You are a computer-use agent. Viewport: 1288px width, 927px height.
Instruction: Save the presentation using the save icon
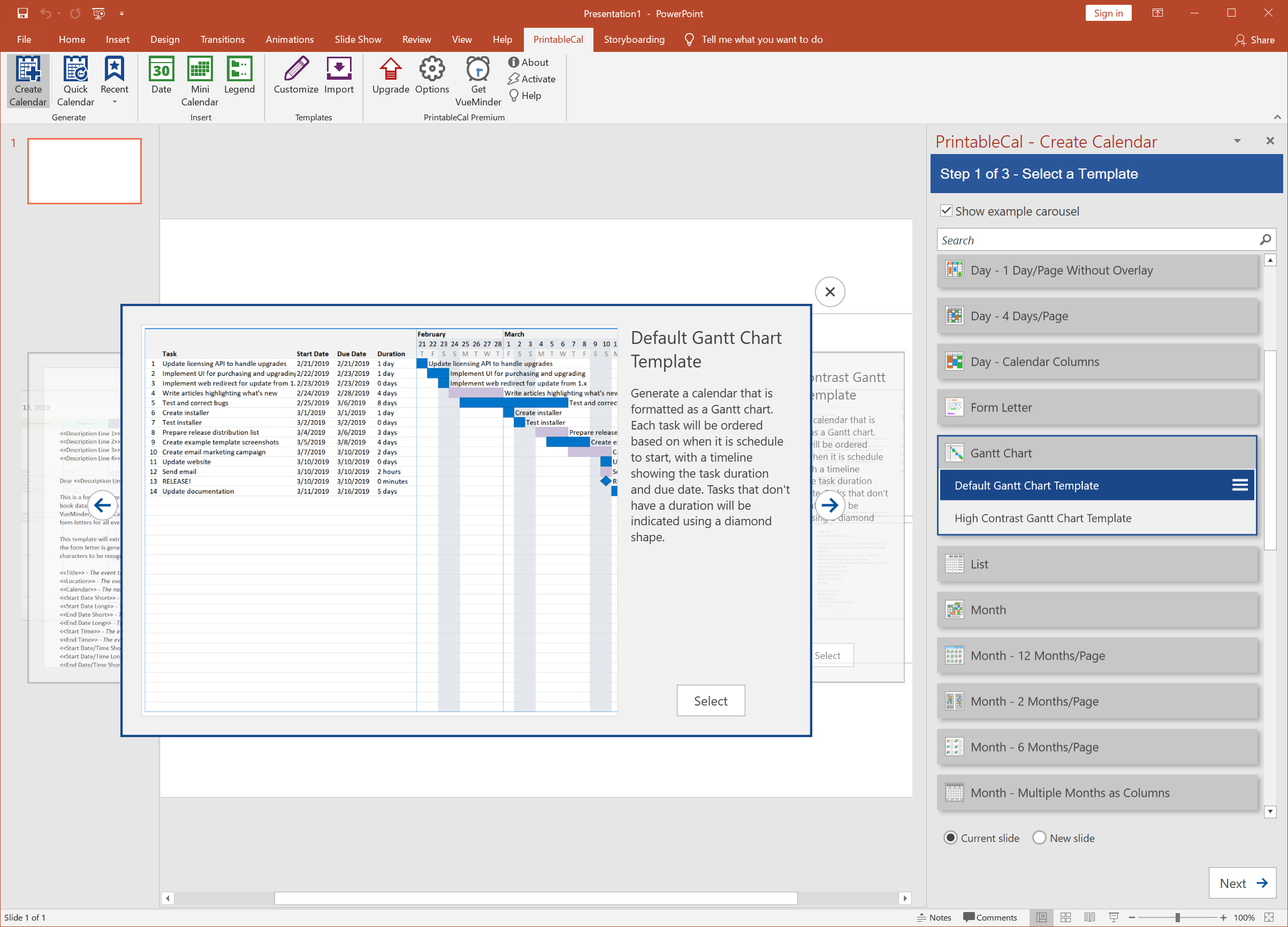[22, 13]
